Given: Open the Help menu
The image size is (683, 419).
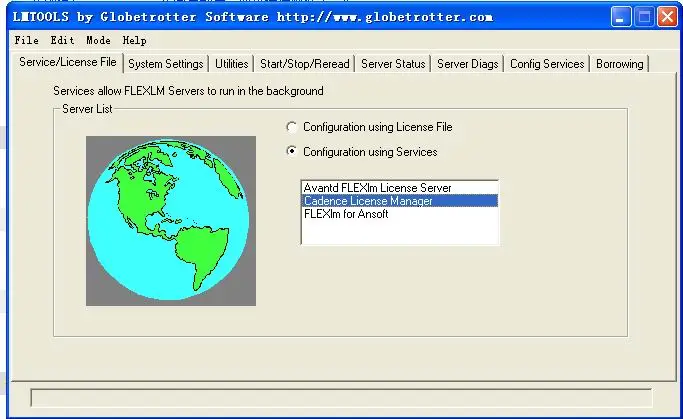Looking at the screenshot, I should point(135,41).
